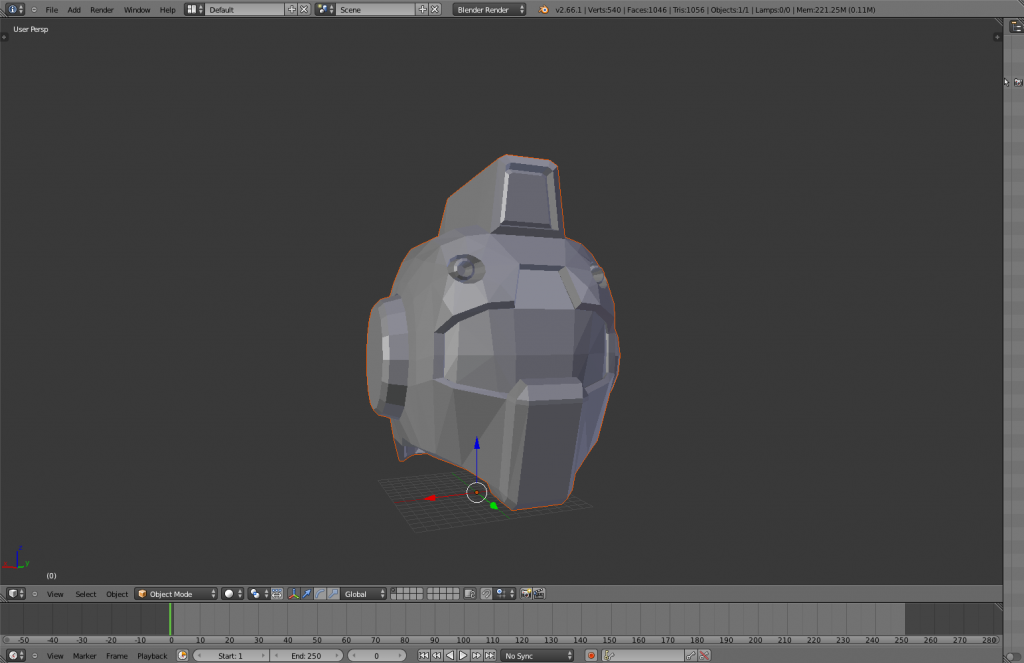The image size is (1024, 663).
Task: Click the add new scene plus button
Action: [x=422, y=9]
